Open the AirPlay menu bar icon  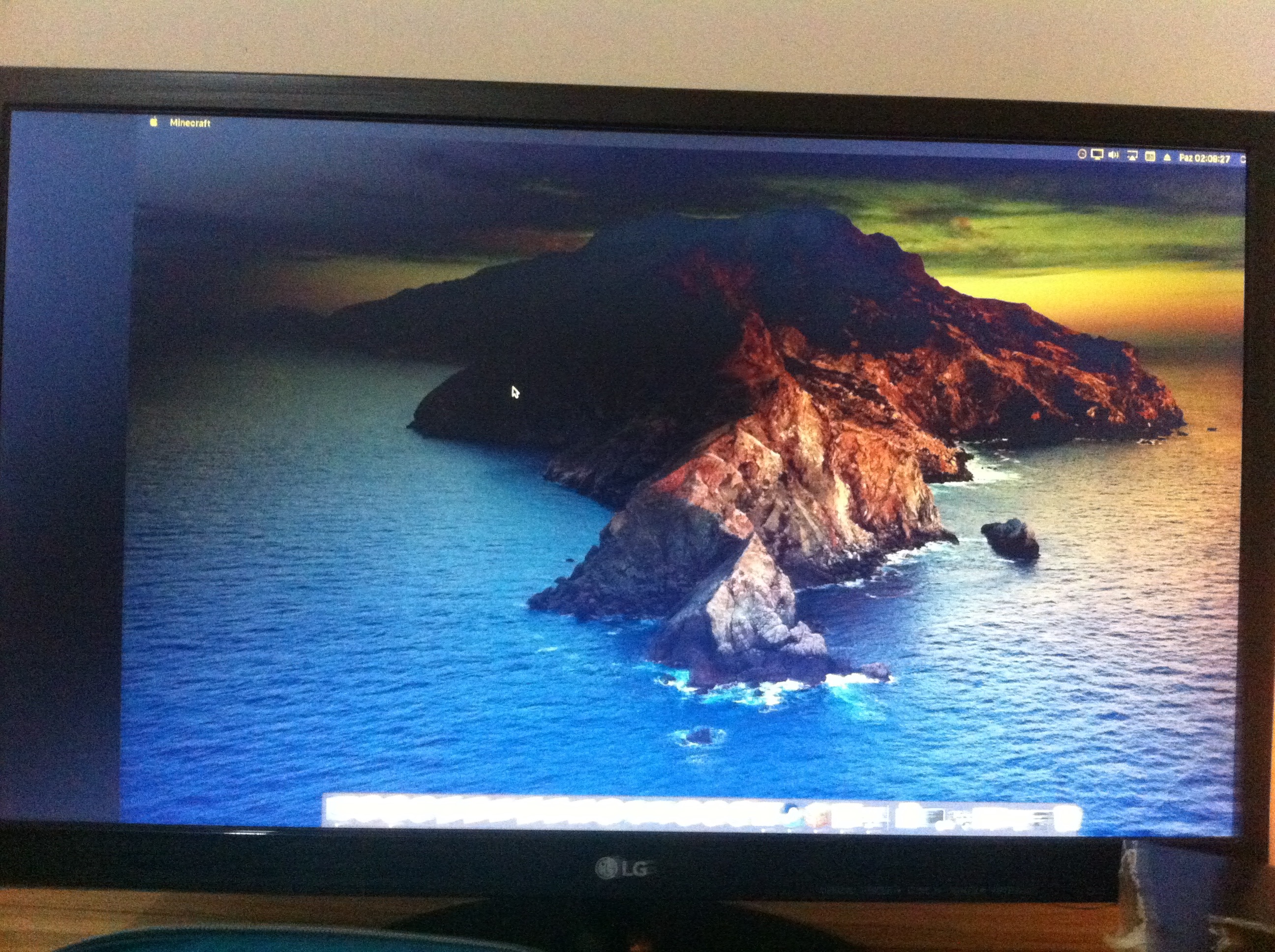tap(1132, 155)
